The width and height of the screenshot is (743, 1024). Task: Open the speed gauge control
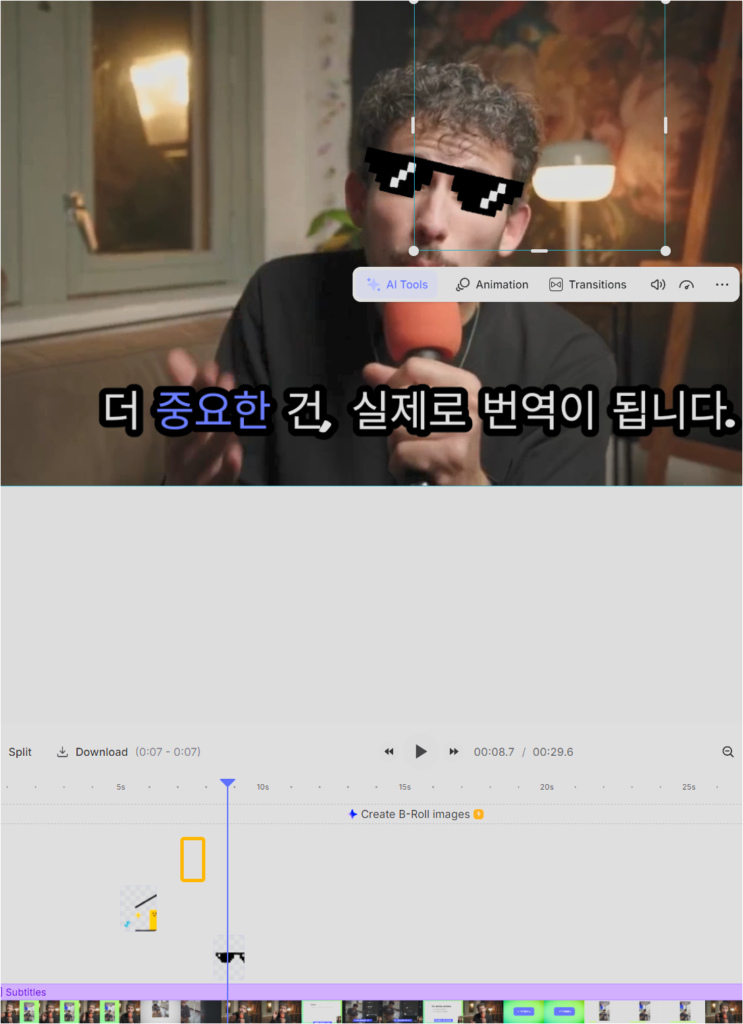(x=686, y=285)
